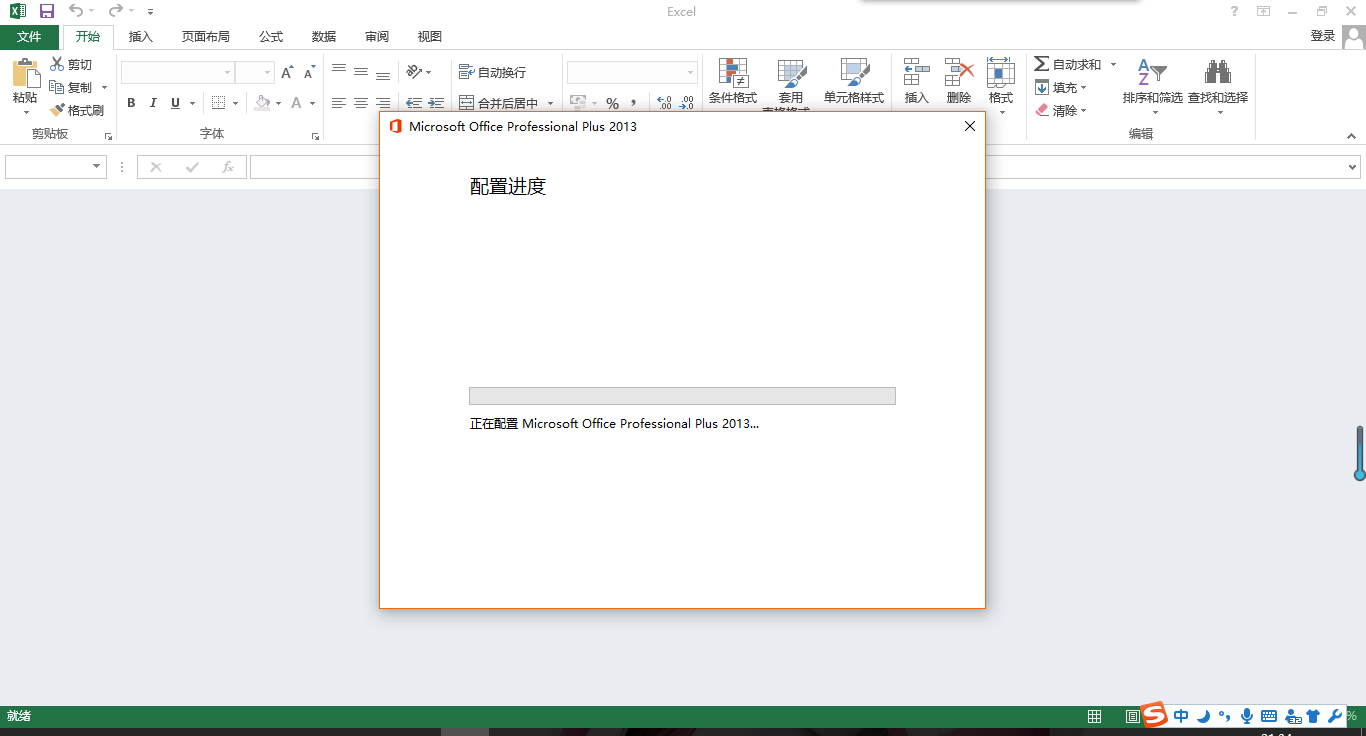Viewport: 1366px width, 736px height.
Task: Click the text orientation icon
Action: pyautogui.click(x=414, y=72)
